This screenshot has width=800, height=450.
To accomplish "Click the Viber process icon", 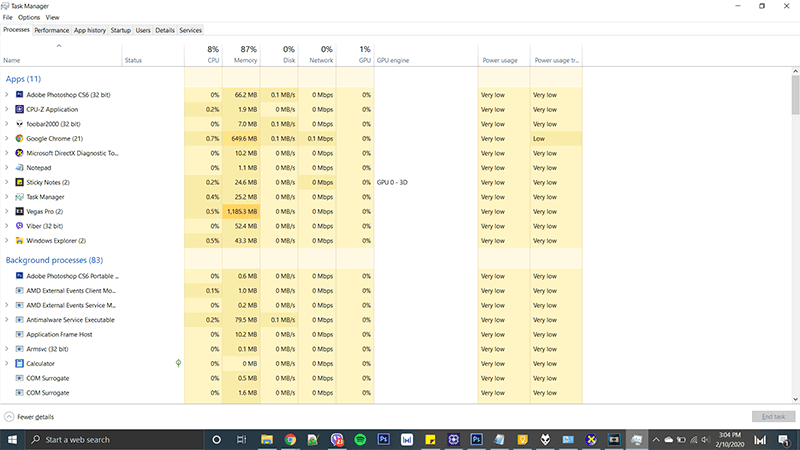I will point(19,226).
